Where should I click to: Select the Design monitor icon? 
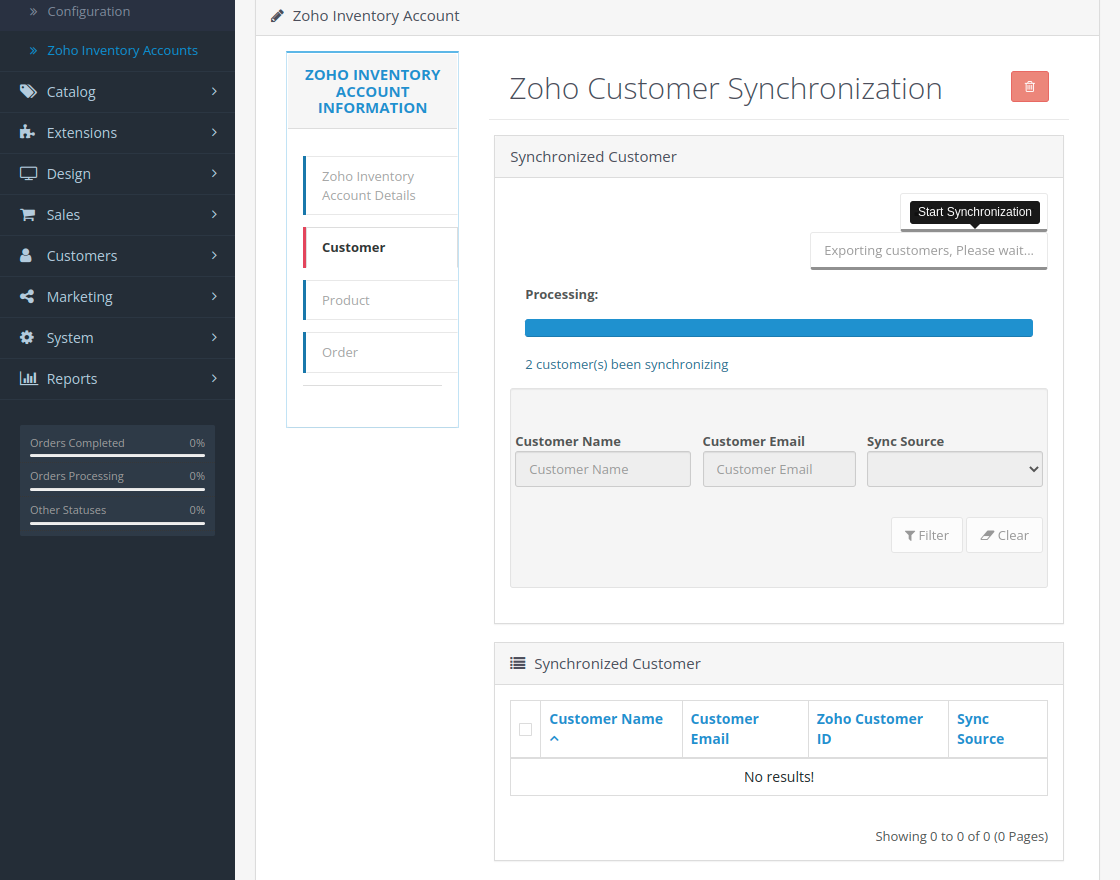(28, 173)
